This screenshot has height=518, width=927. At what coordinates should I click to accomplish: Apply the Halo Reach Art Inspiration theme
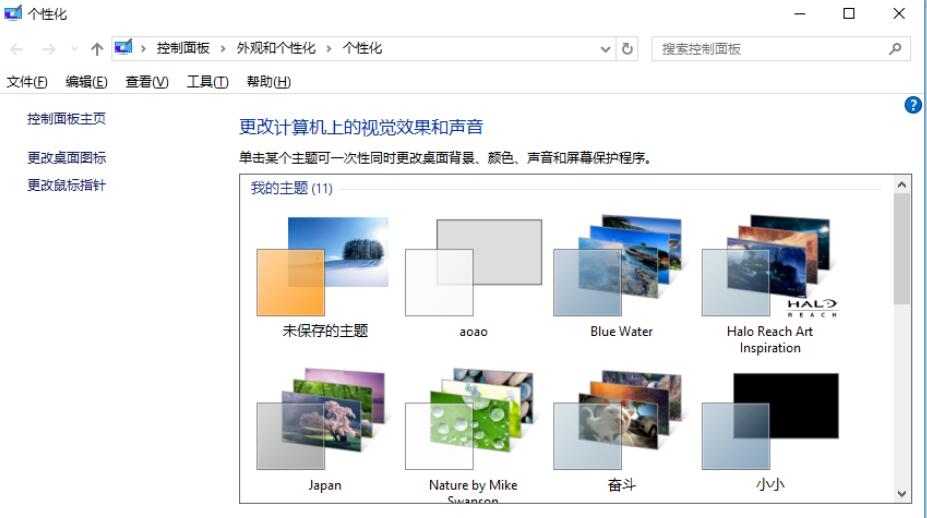(x=770, y=284)
